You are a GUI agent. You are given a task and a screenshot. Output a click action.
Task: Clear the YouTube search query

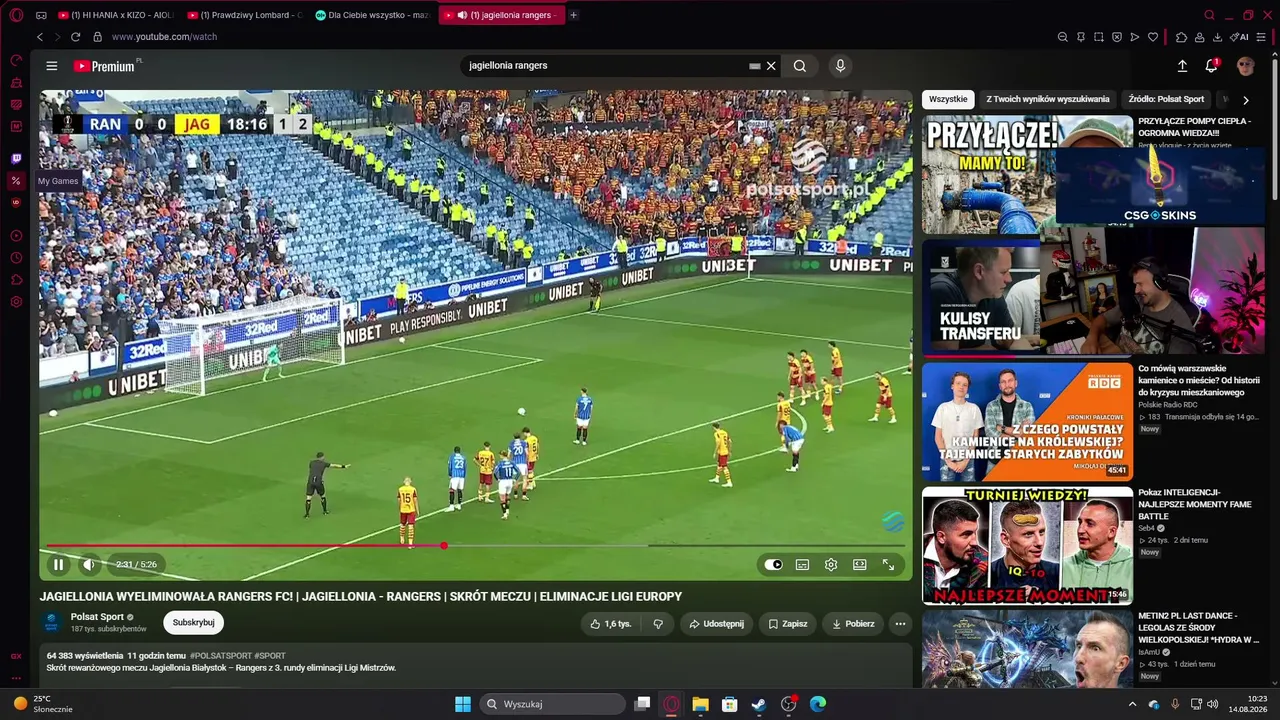(771, 66)
